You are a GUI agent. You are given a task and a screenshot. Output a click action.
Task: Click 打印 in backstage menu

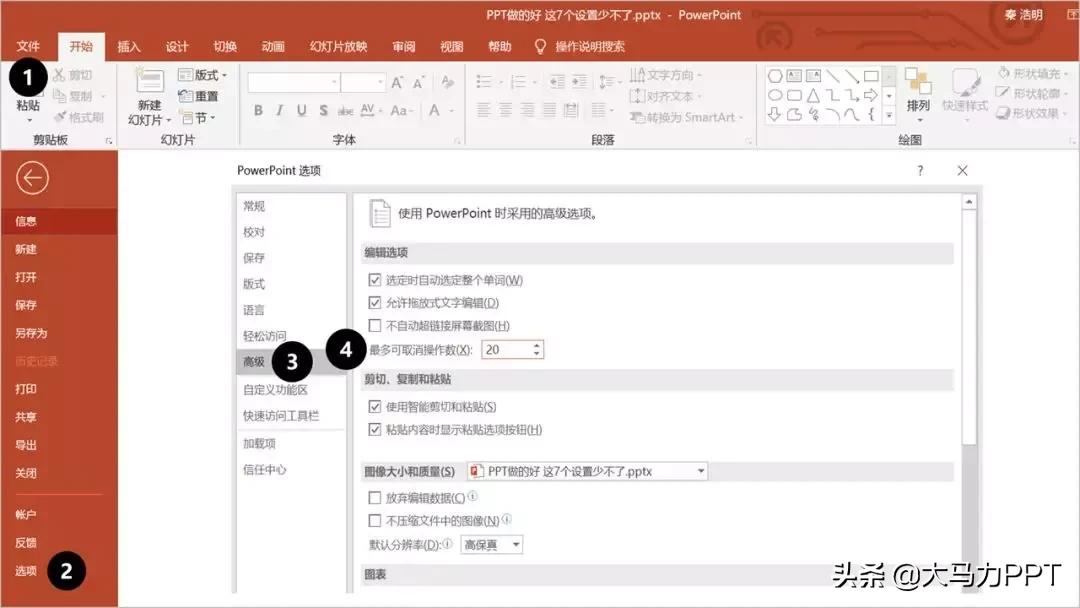[26, 388]
